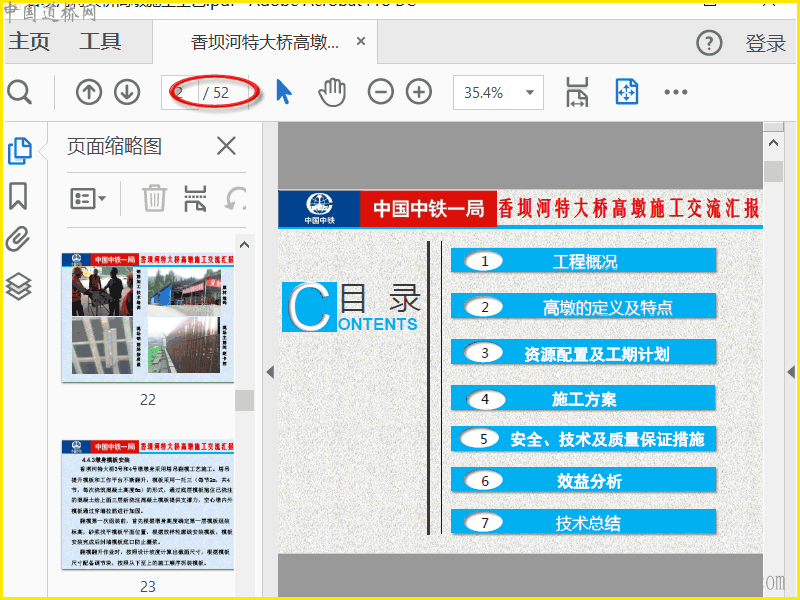Image resolution: width=800 pixels, height=600 pixels.
Task: Close the page thumbnails panel
Action: pyautogui.click(x=226, y=146)
